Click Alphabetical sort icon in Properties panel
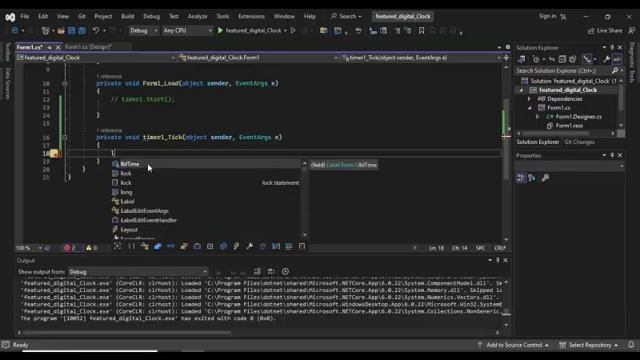This screenshot has width=640, height=360. [x=532, y=178]
